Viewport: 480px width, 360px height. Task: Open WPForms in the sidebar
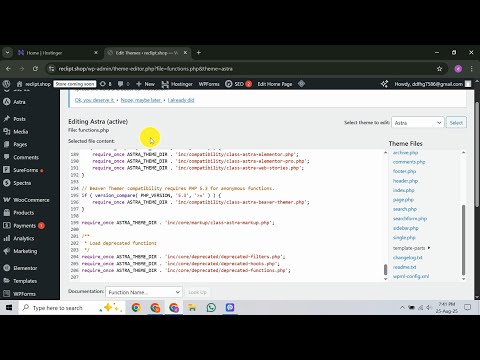(24, 294)
